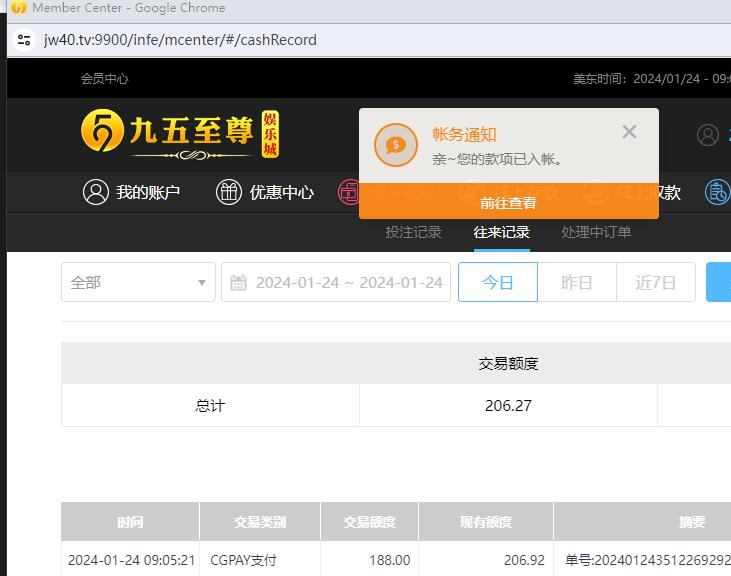This screenshot has width=731, height=576.
Task: Close the 帐务通知 notification popup
Action: [629, 132]
